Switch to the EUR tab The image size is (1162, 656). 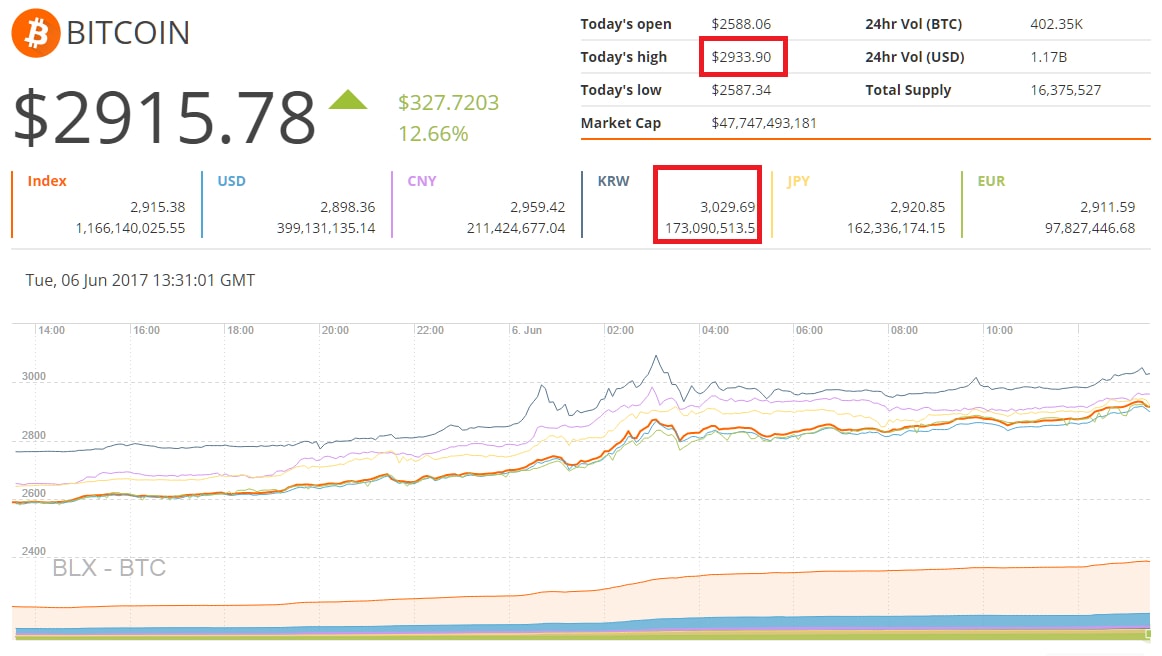click(991, 181)
